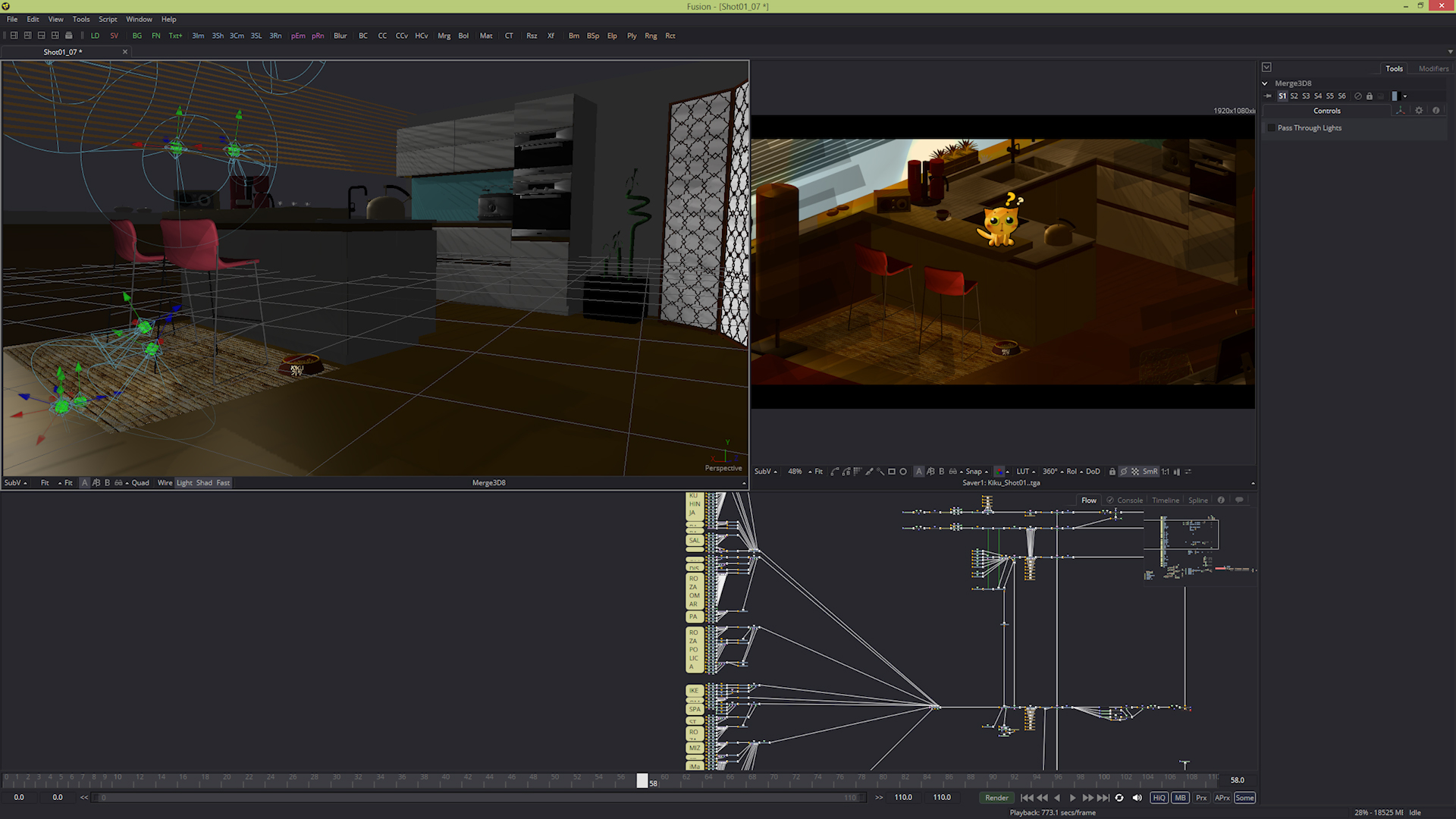Toggle APrx auto proxy mode
The image size is (1456, 819).
pos(1222,798)
